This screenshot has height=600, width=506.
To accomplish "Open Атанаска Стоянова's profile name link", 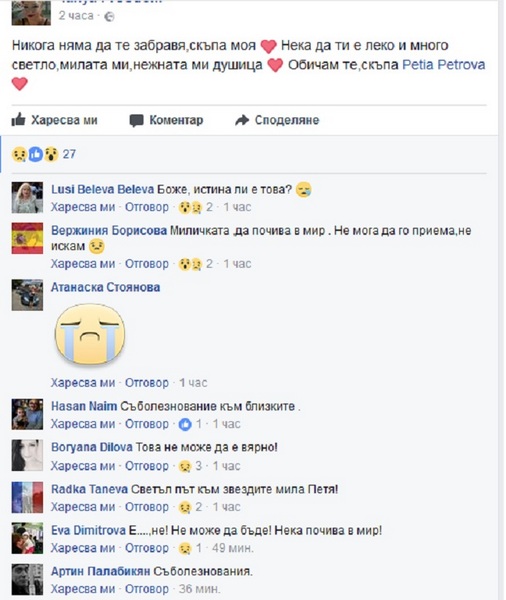I will coord(106,287).
